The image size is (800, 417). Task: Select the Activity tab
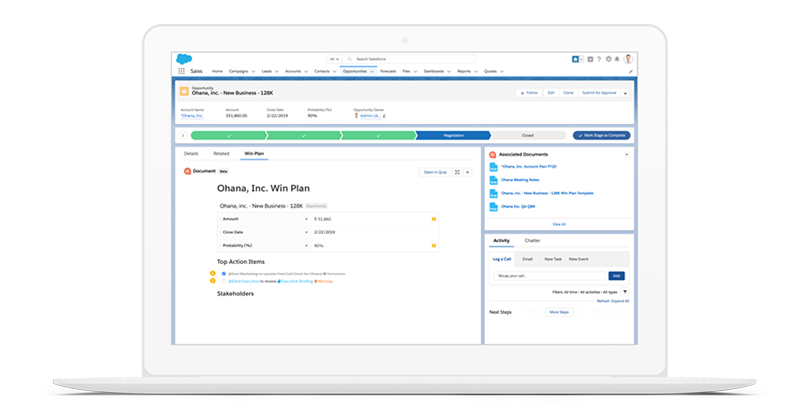tap(501, 240)
